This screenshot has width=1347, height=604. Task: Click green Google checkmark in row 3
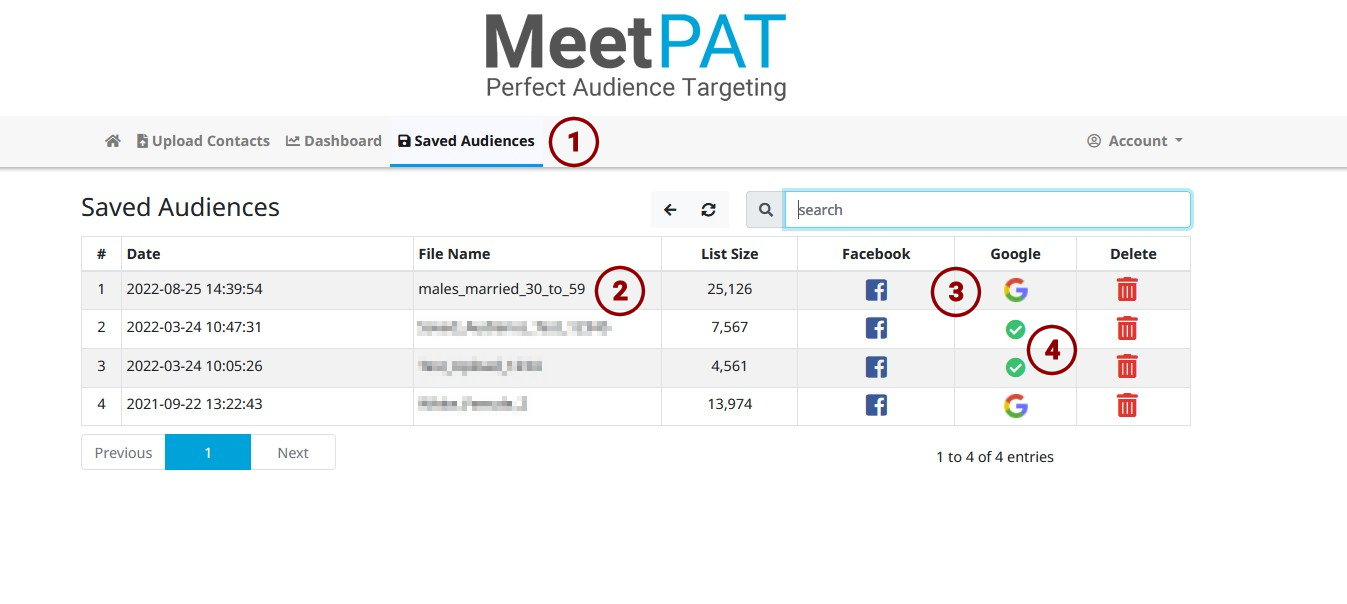(1015, 368)
